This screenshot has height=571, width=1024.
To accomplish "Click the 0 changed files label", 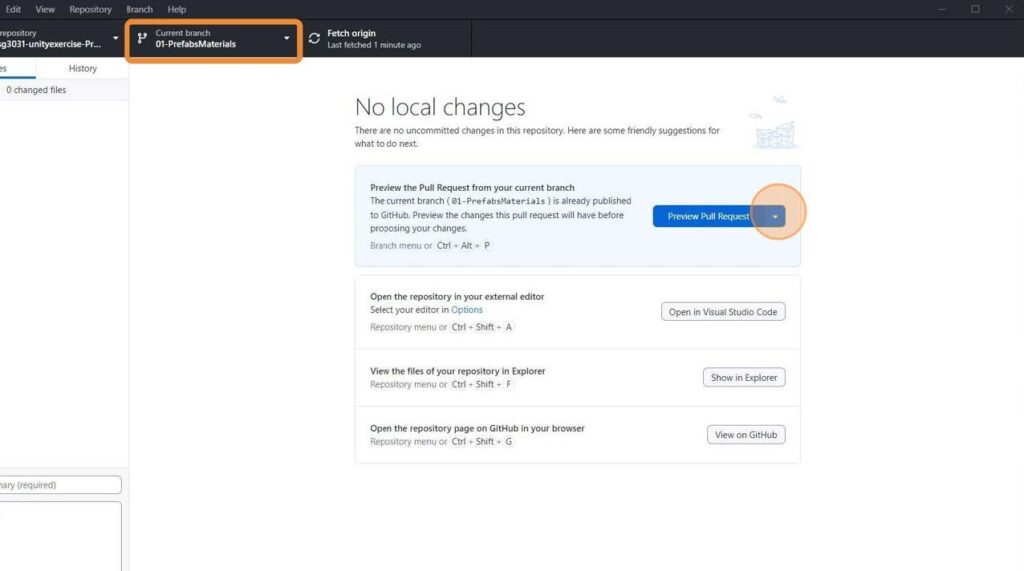I will pos(36,90).
